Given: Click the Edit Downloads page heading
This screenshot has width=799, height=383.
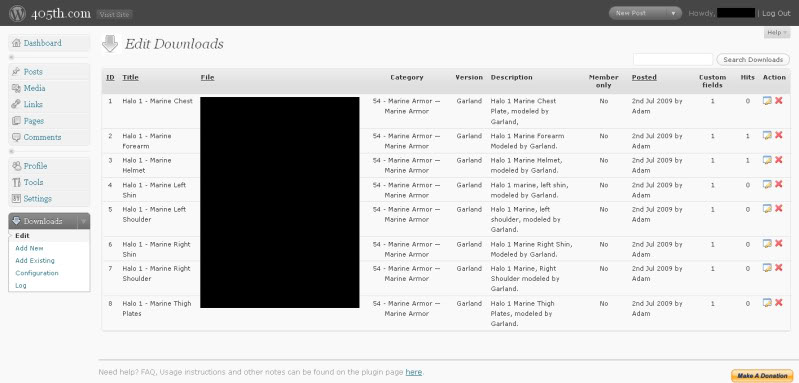Looking at the screenshot, I should tap(174, 44).
